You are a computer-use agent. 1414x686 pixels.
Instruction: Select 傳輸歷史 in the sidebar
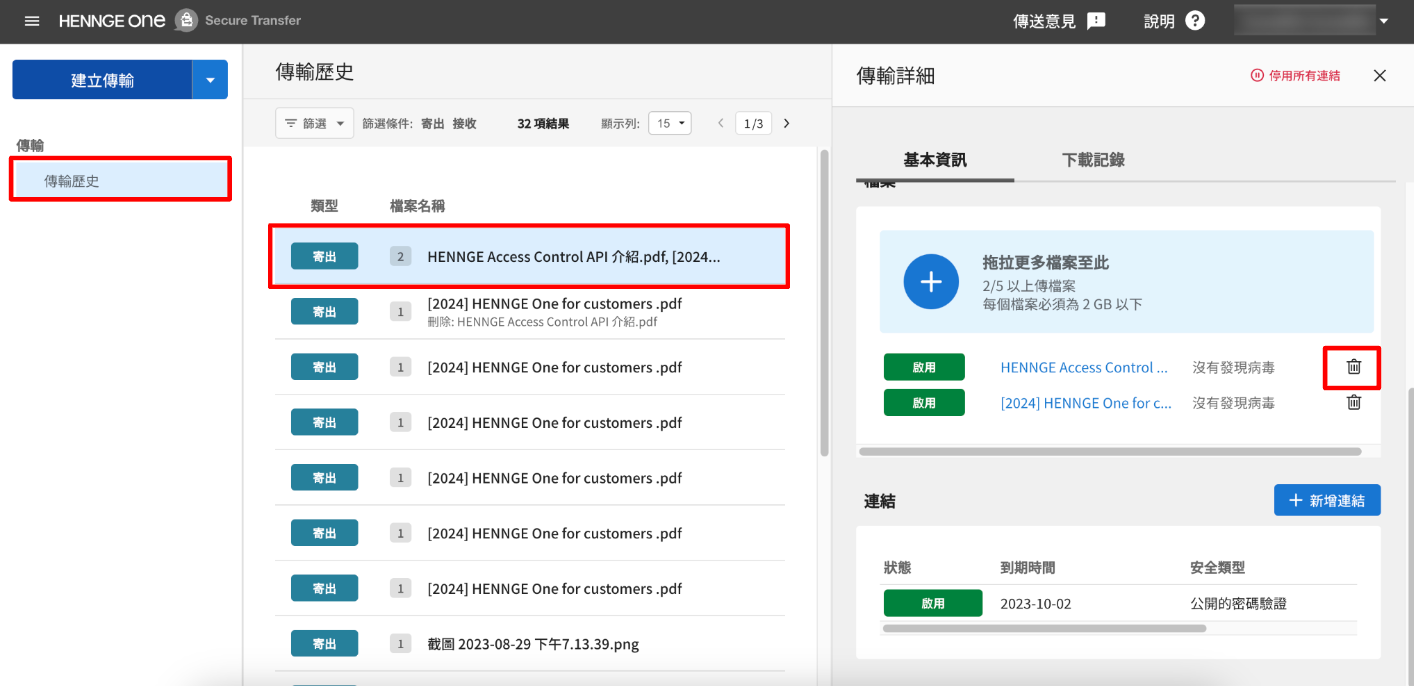[x=120, y=181]
